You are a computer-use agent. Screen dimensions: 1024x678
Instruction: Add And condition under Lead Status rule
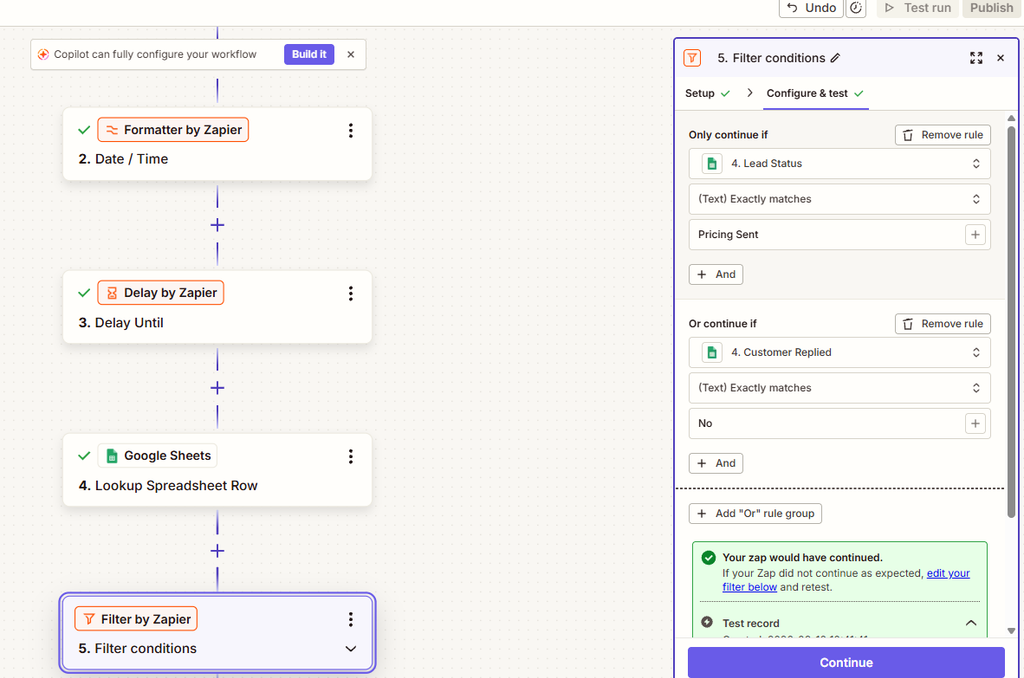pos(716,274)
